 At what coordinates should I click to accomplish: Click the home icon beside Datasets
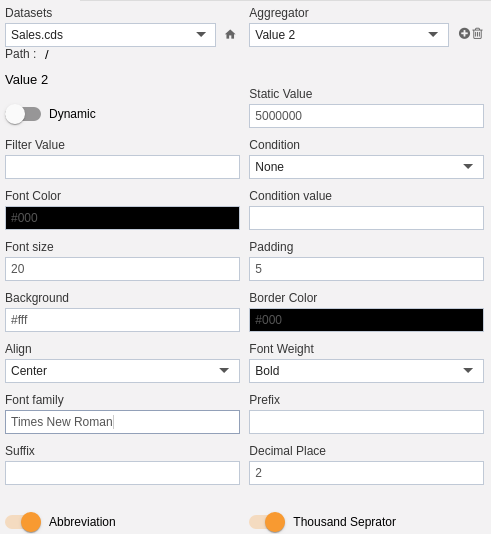tap(230, 34)
